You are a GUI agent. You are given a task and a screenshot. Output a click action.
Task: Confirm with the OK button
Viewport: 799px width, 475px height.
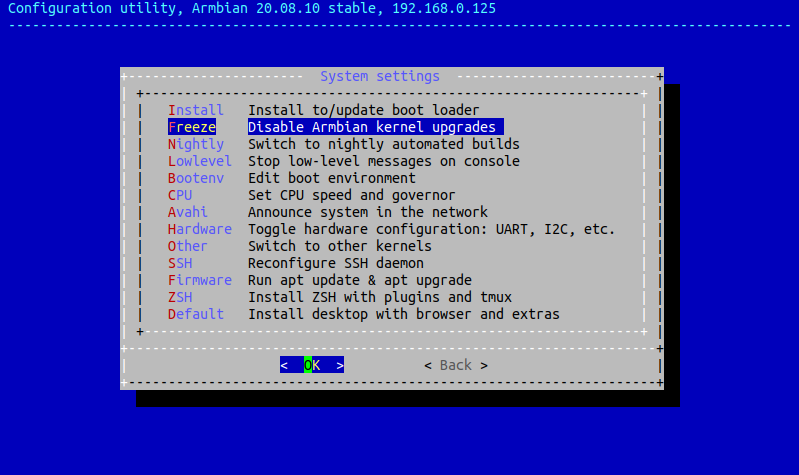pyautogui.click(x=312, y=365)
